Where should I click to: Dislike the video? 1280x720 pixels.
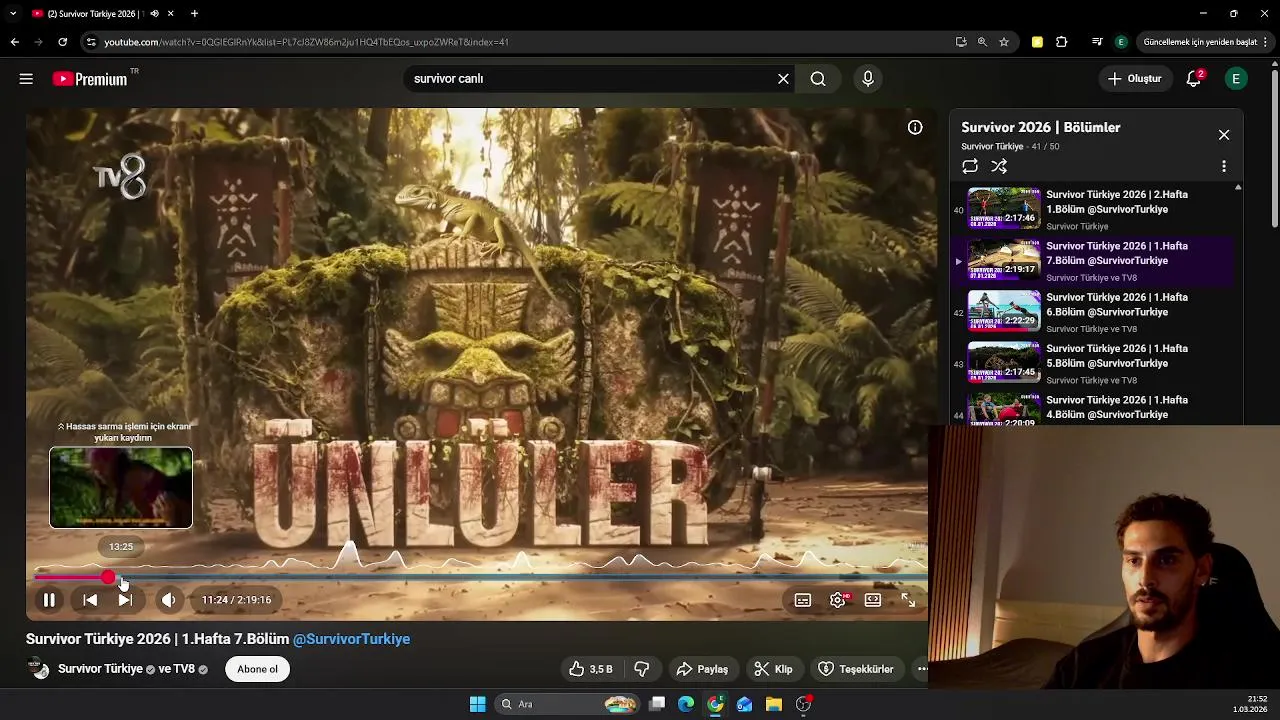(642, 669)
